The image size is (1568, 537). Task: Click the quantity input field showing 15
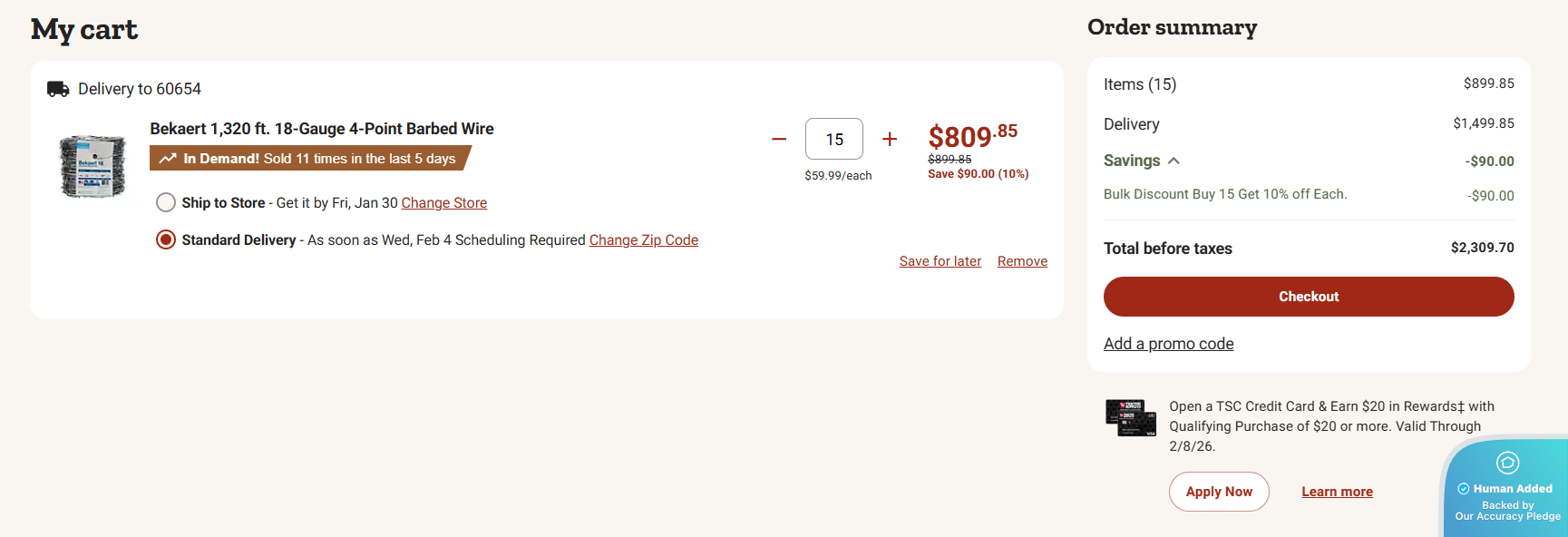834,139
